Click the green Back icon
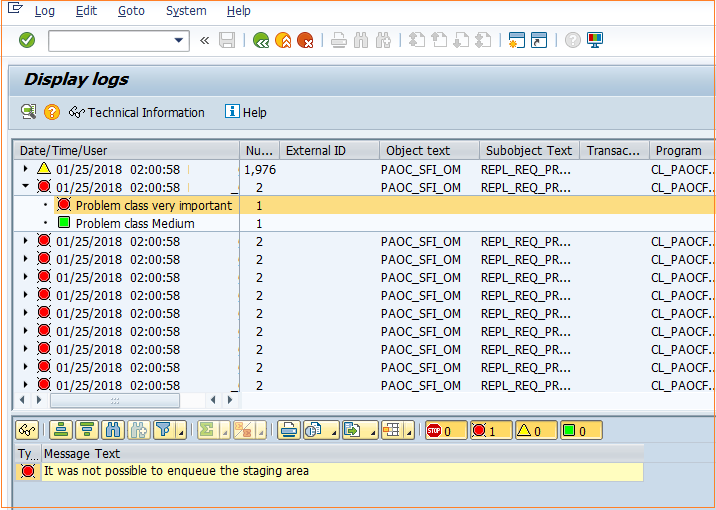 pos(261,41)
